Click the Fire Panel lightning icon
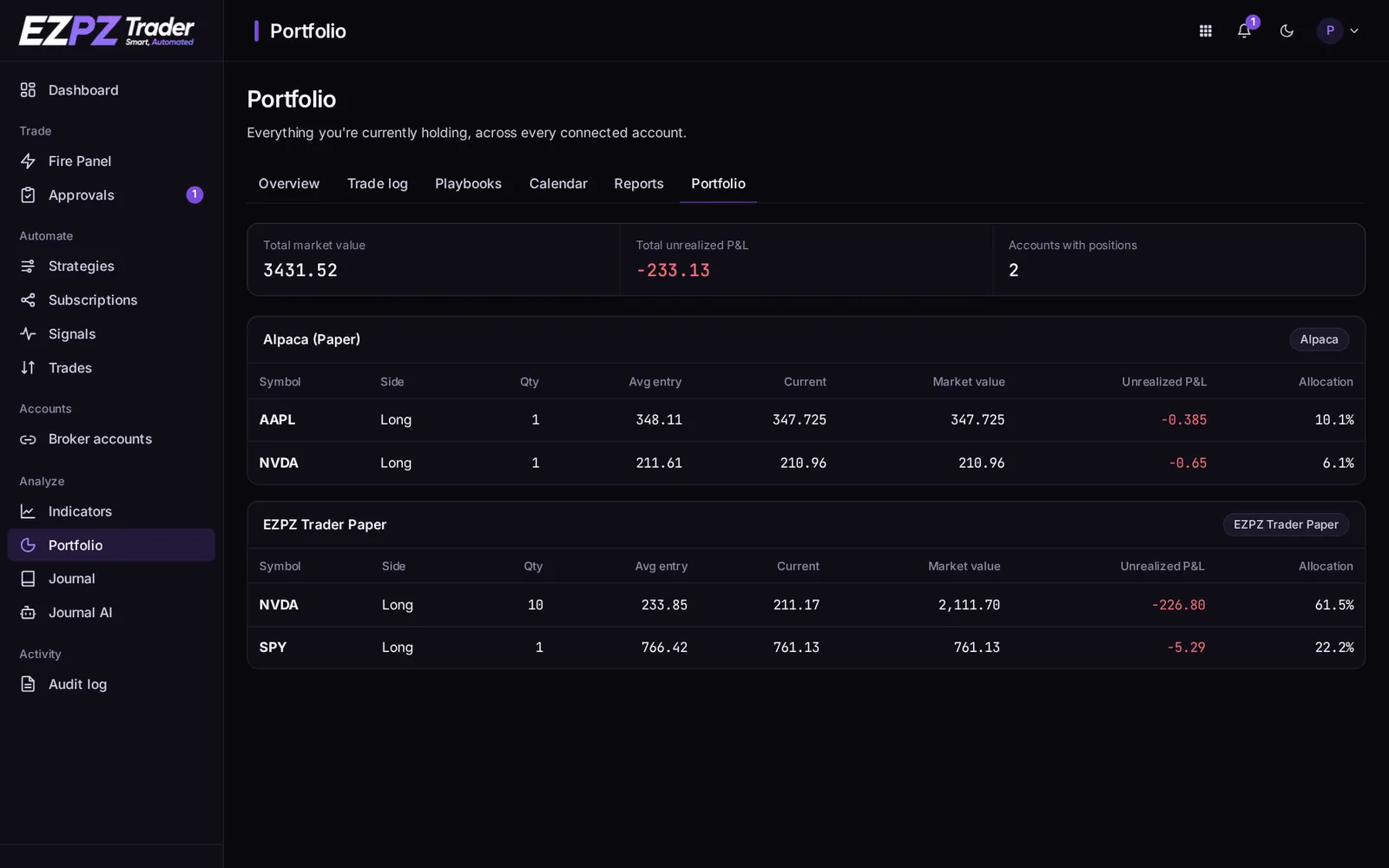Viewport: 1389px width, 868px height. pyautogui.click(x=28, y=161)
